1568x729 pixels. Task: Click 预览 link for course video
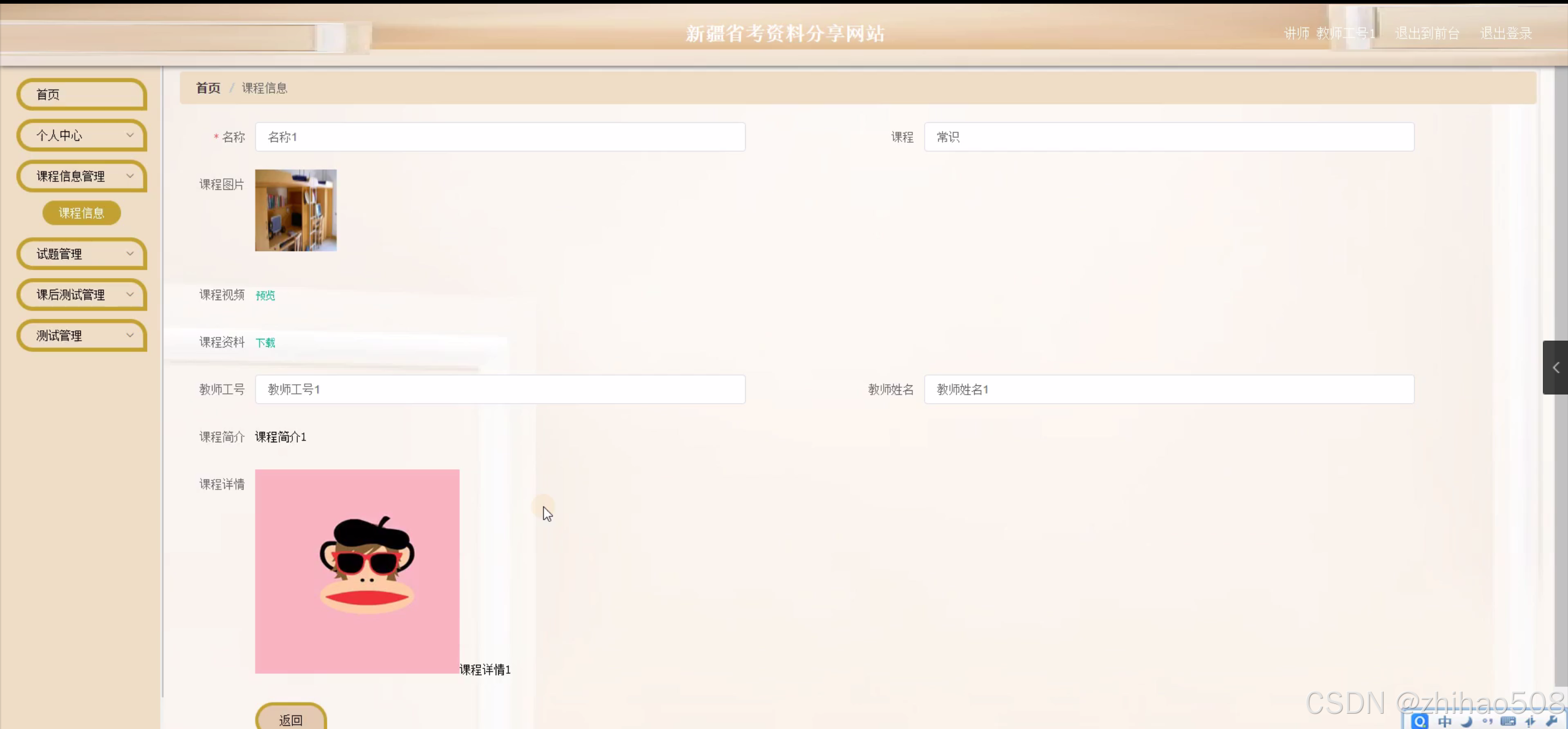click(x=265, y=295)
